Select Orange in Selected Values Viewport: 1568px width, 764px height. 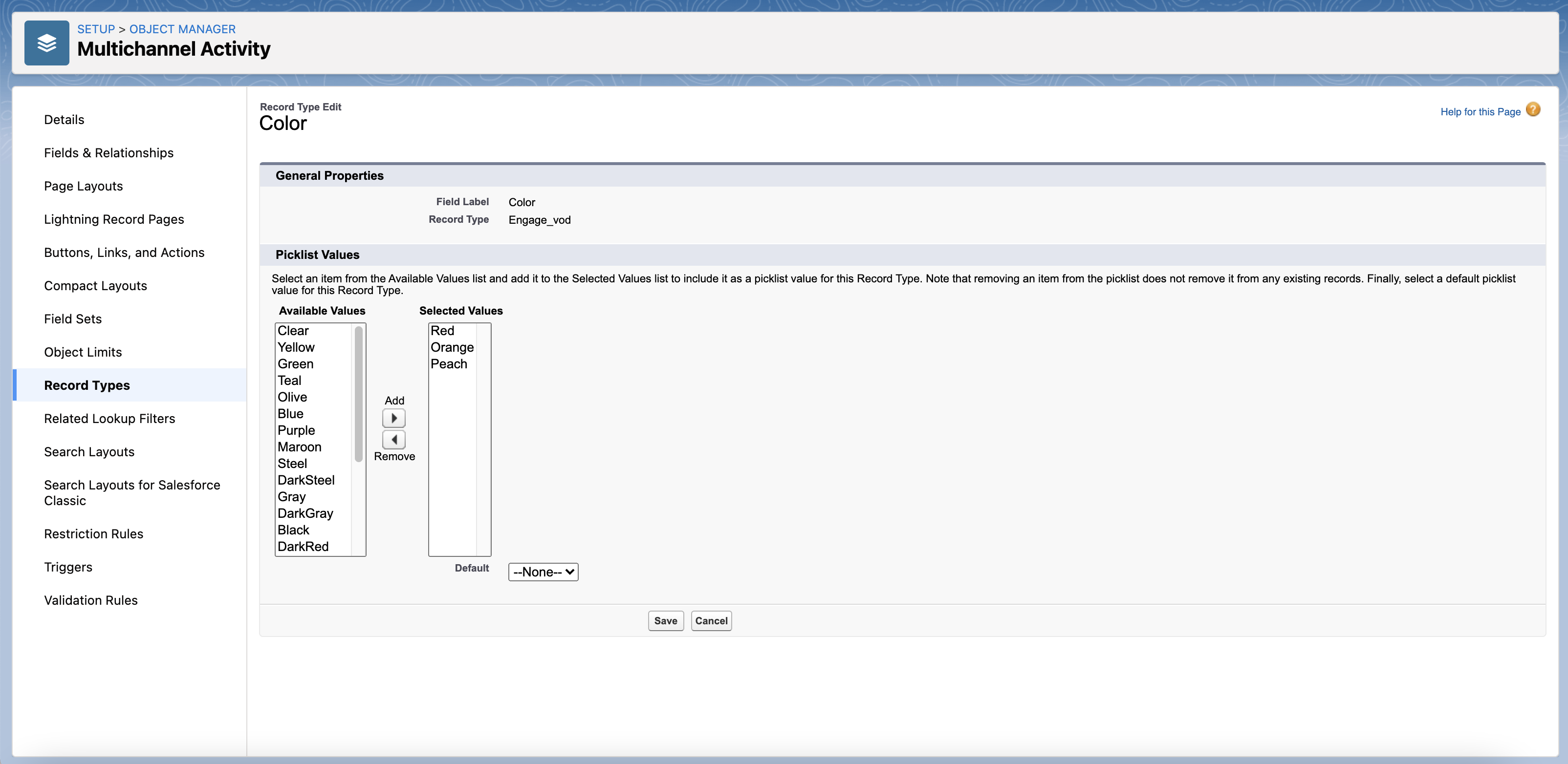coord(452,347)
